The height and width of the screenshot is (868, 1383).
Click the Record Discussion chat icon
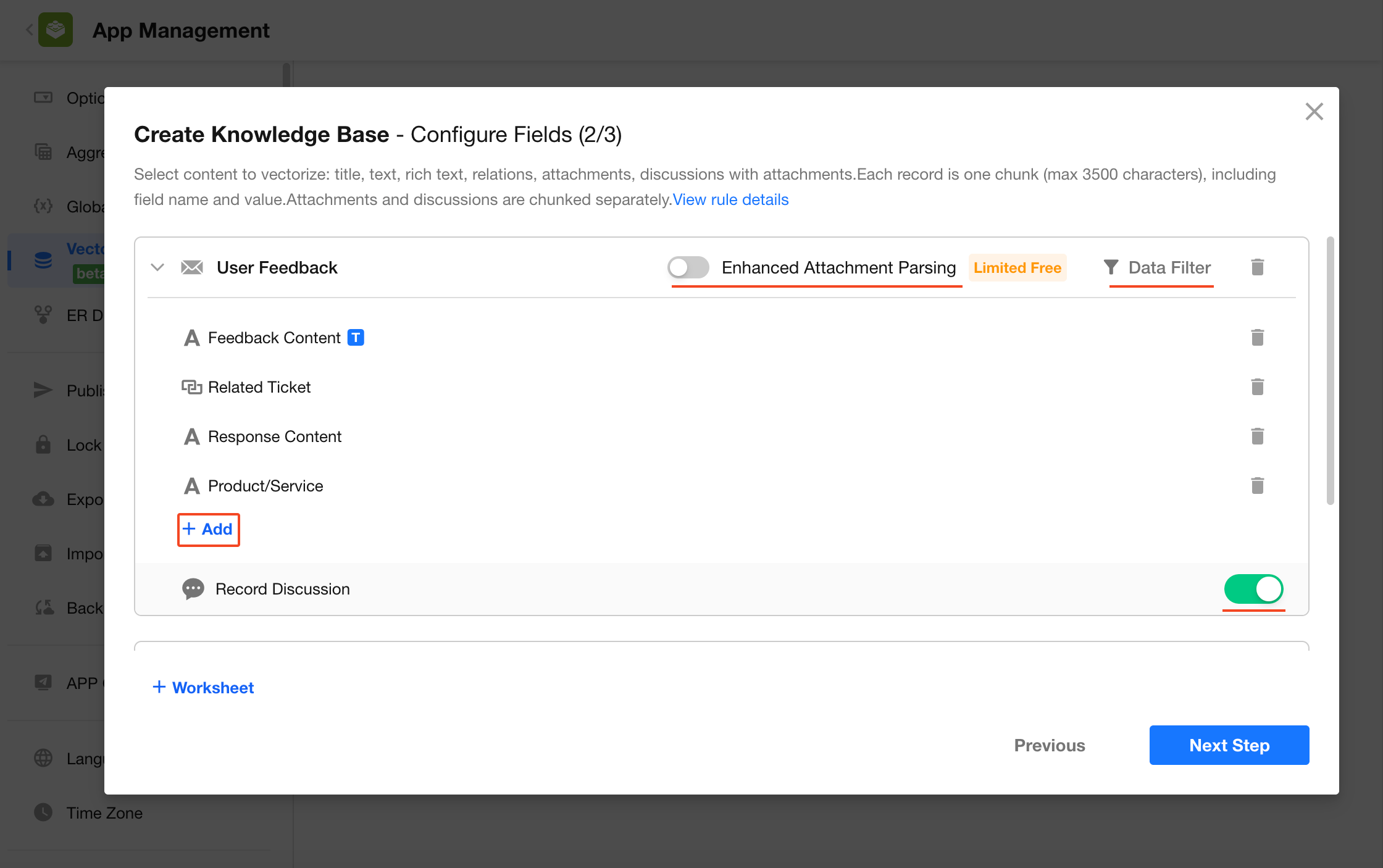coord(193,589)
